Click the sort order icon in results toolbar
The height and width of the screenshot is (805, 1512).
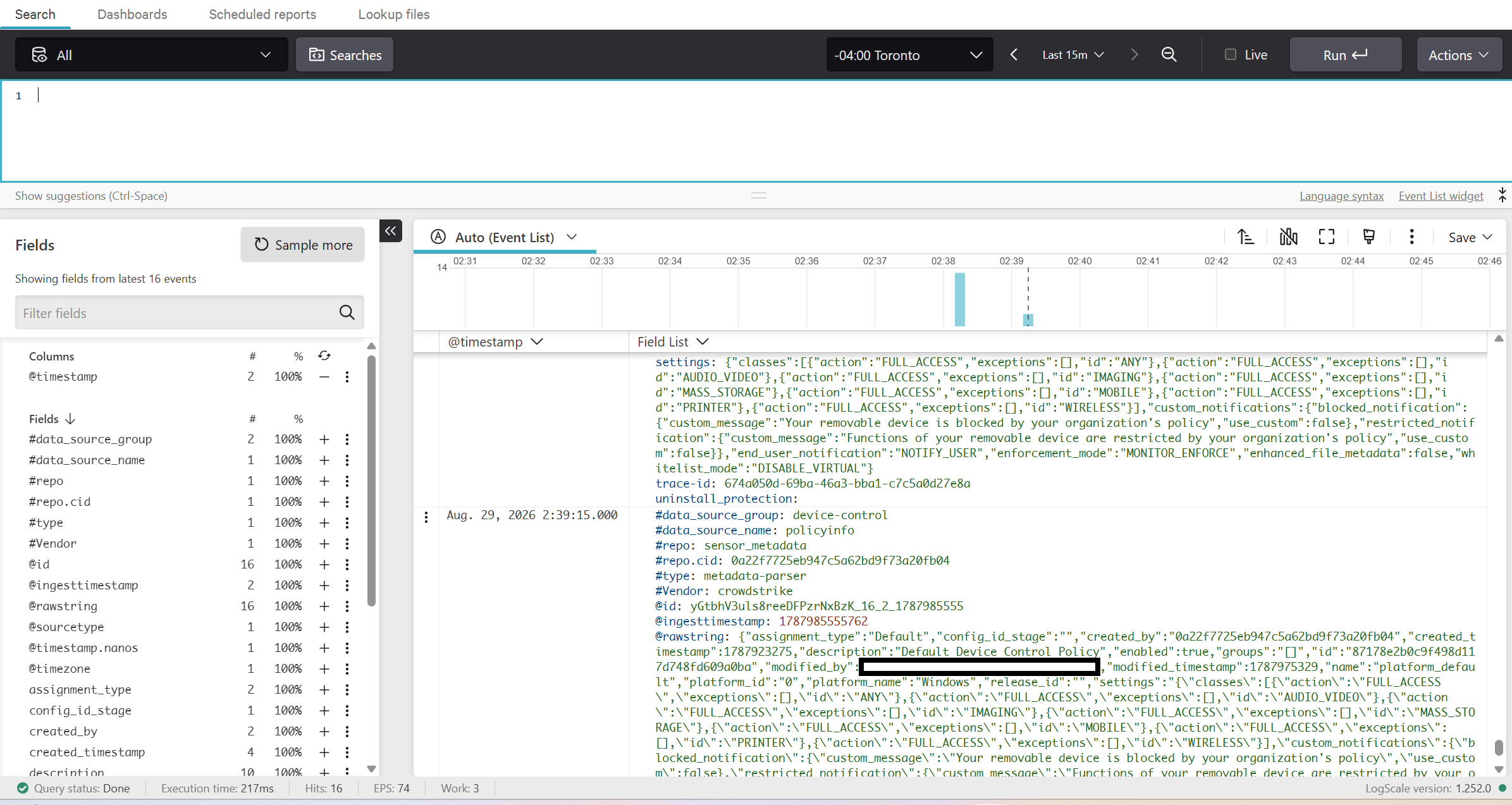click(1246, 237)
